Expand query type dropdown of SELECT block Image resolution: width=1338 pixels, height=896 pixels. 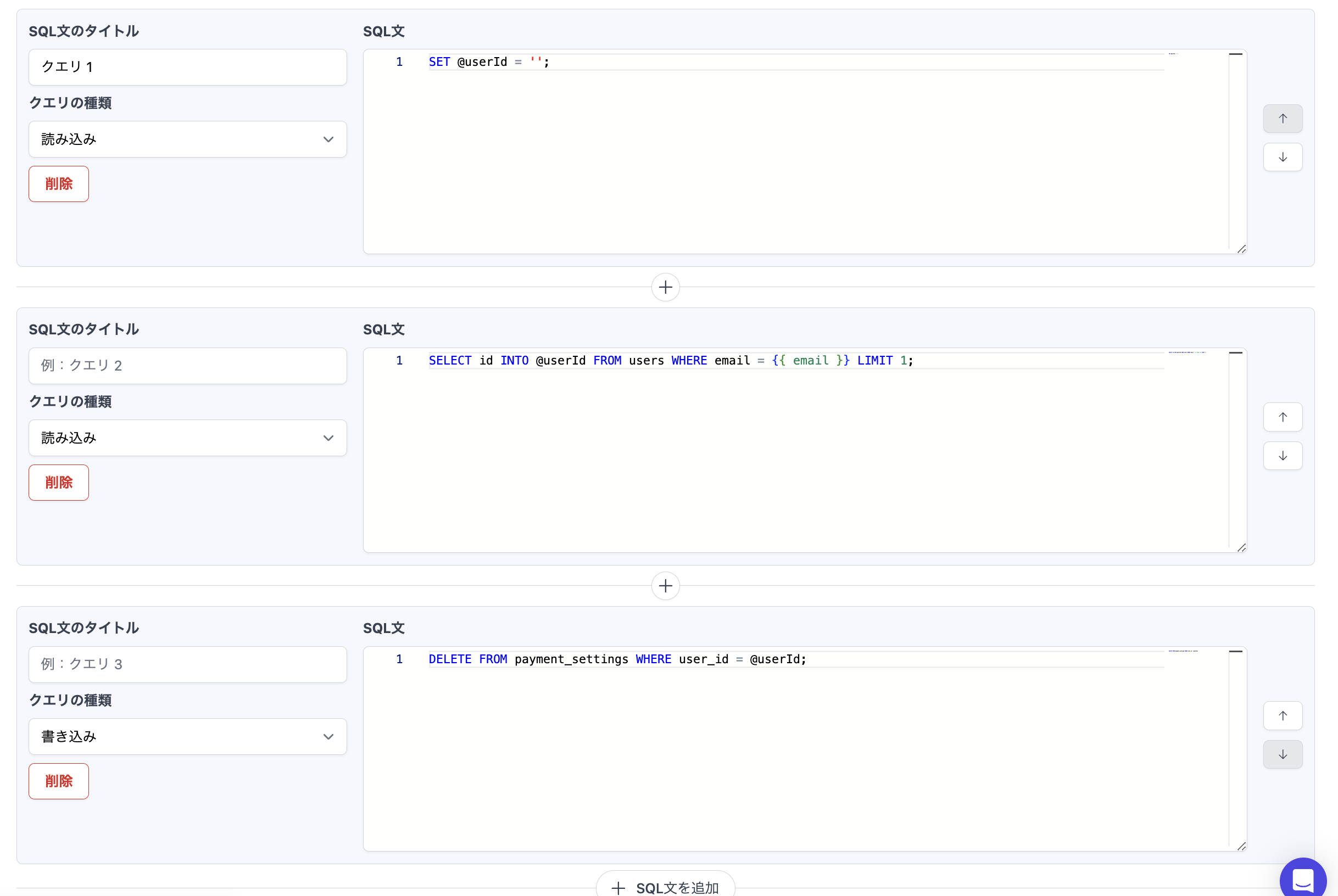click(187, 438)
